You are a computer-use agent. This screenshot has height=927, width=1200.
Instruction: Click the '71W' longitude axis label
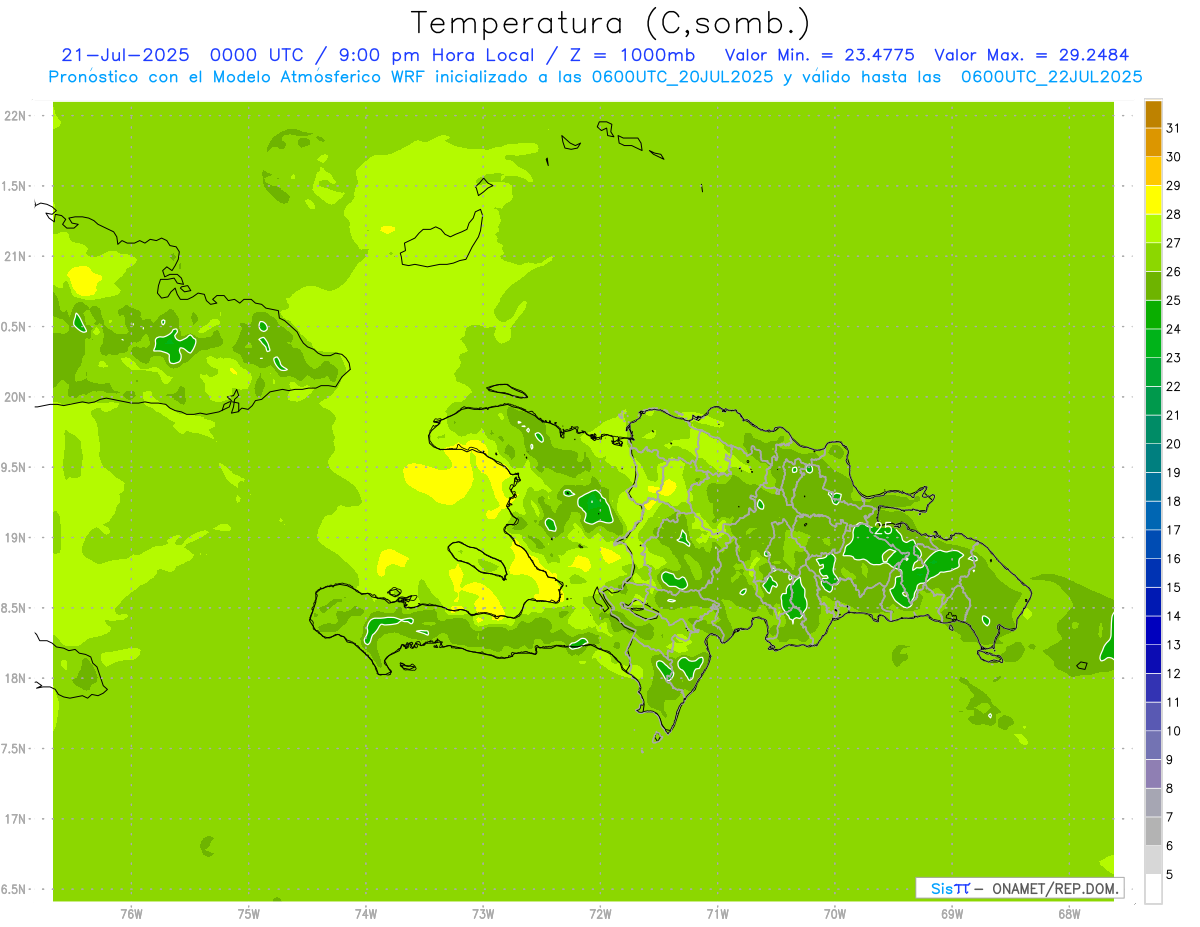pyautogui.click(x=717, y=914)
